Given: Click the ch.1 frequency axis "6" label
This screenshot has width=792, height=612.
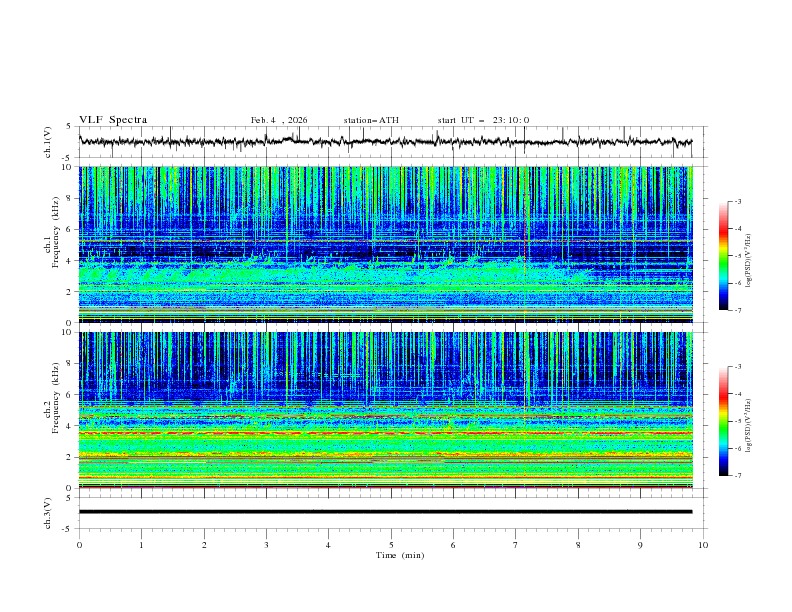Looking at the screenshot, I should click(70, 229).
